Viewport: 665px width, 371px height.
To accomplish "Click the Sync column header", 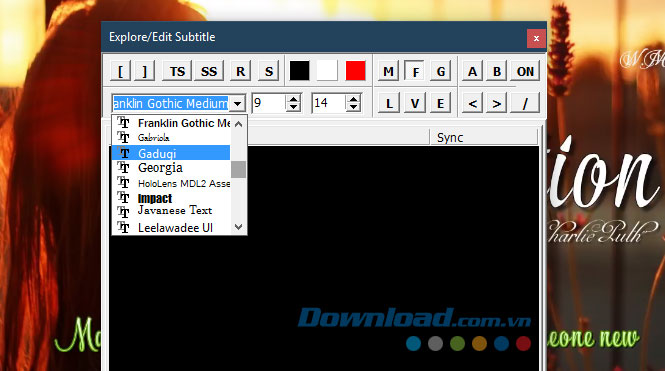I will coord(483,137).
